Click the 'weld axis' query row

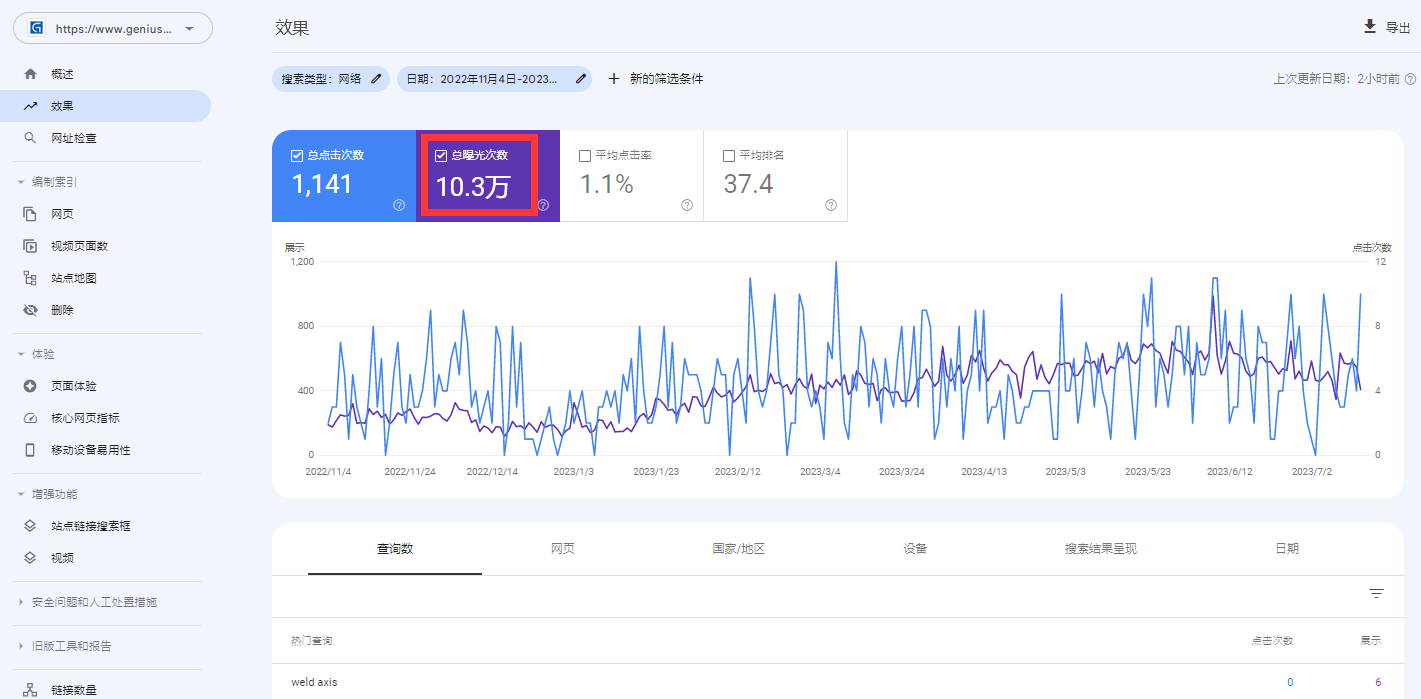click(x=314, y=682)
